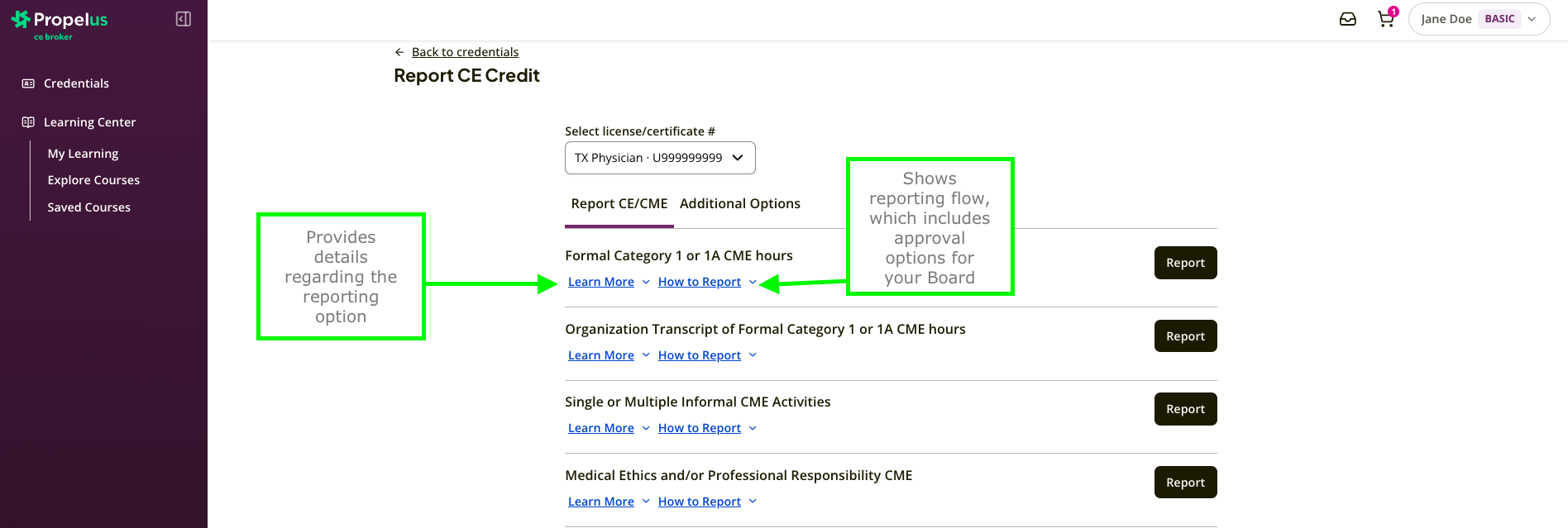Collapse the sidebar with panel icon
The width and height of the screenshot is (1568, 528).
point(184,19)
